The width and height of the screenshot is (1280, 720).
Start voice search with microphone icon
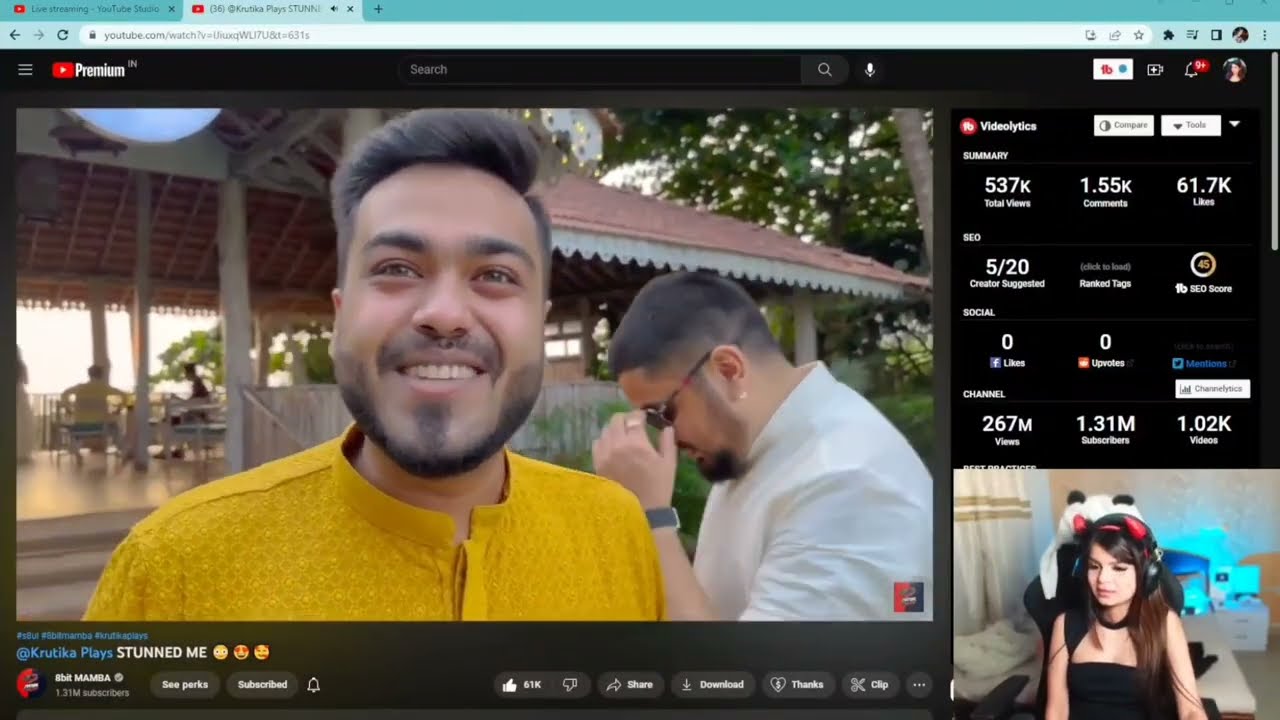point(870,69)
